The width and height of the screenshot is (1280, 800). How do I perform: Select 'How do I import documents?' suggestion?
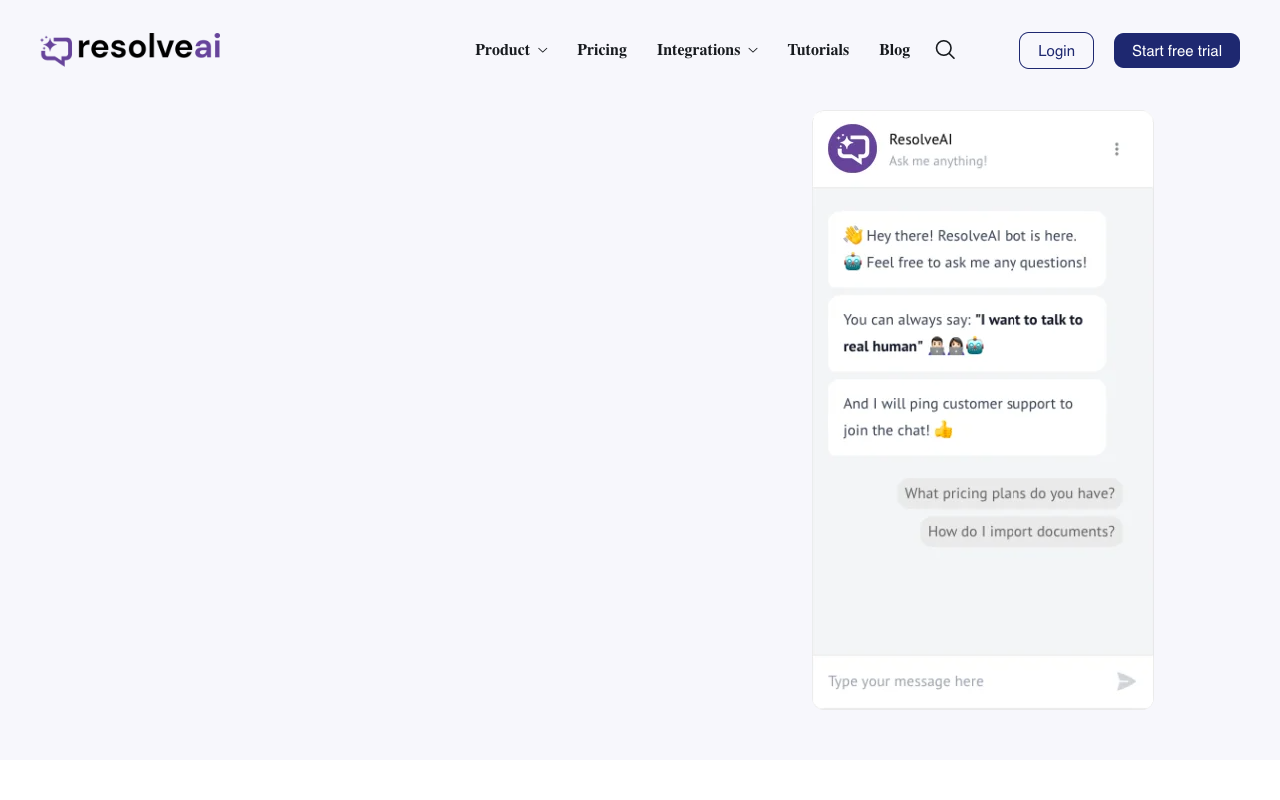click(1021, 531)
